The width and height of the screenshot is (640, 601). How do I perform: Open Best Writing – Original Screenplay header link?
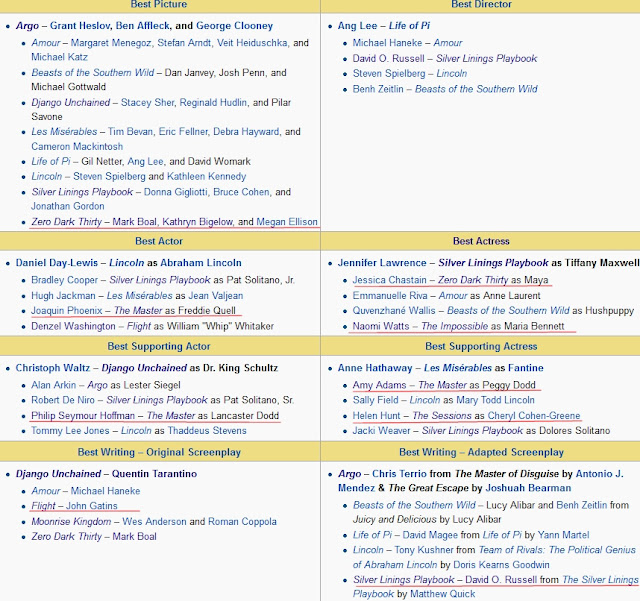click(x=159, y=452)
